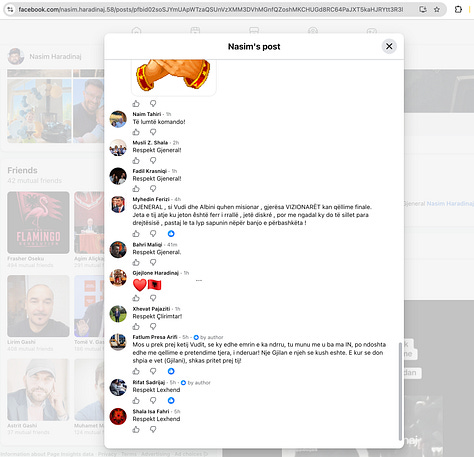Screen dimensions: 474x457
Task: Click Xhevat Pajaziti's avatar picture
Action: point(118,314)
